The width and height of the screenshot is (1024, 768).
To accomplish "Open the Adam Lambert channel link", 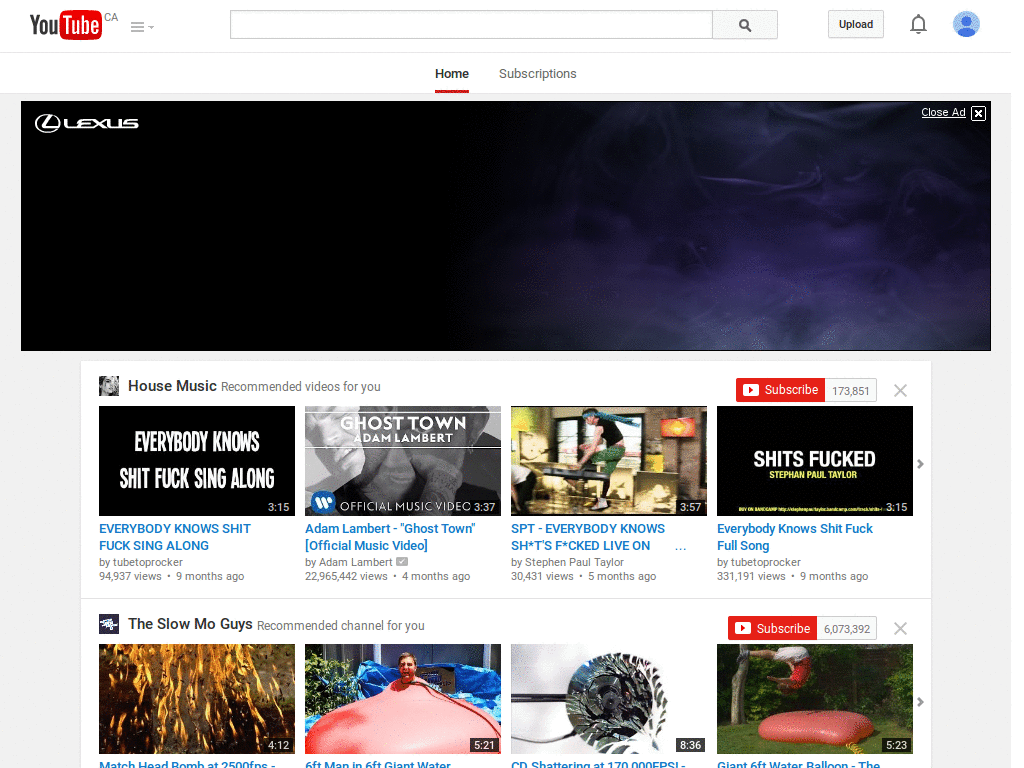I will [355, 562].
